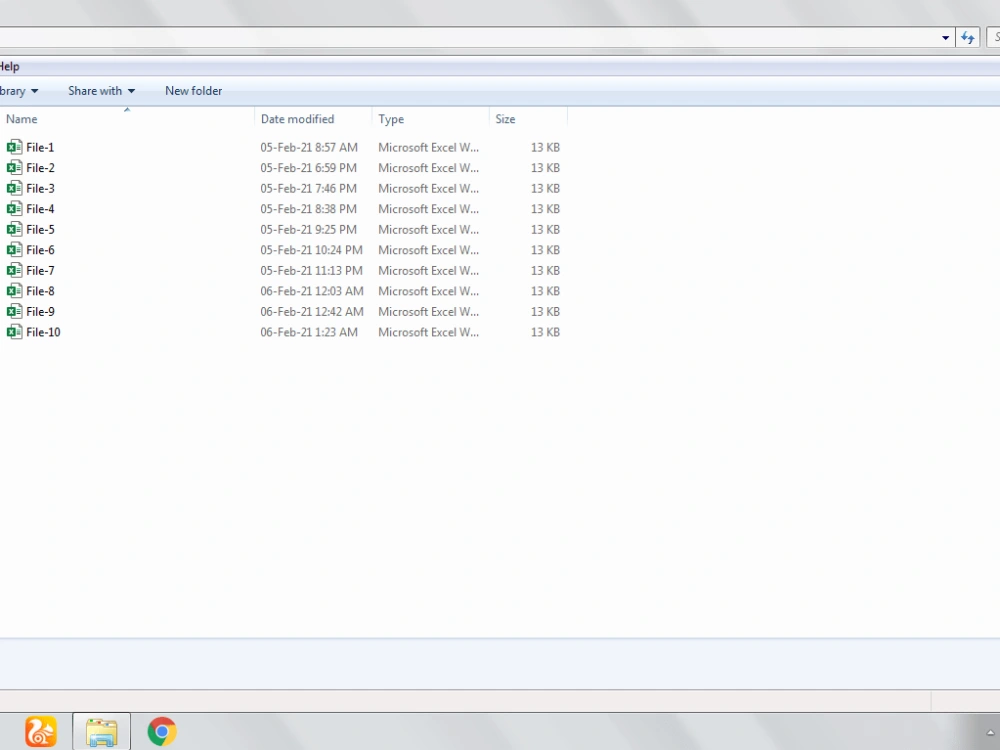
Task: Click the 13 KB size of File-2
Action: [545, 168]
